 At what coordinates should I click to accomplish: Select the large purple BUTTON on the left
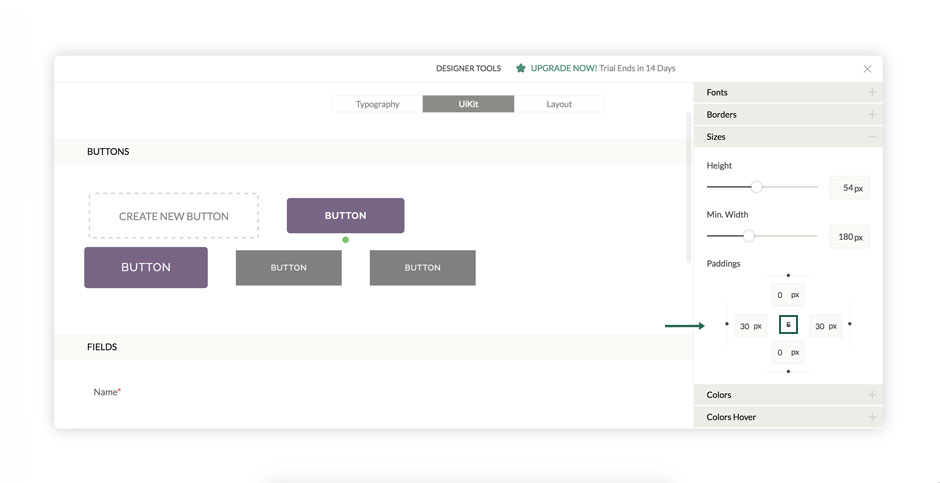coord(146,267)
